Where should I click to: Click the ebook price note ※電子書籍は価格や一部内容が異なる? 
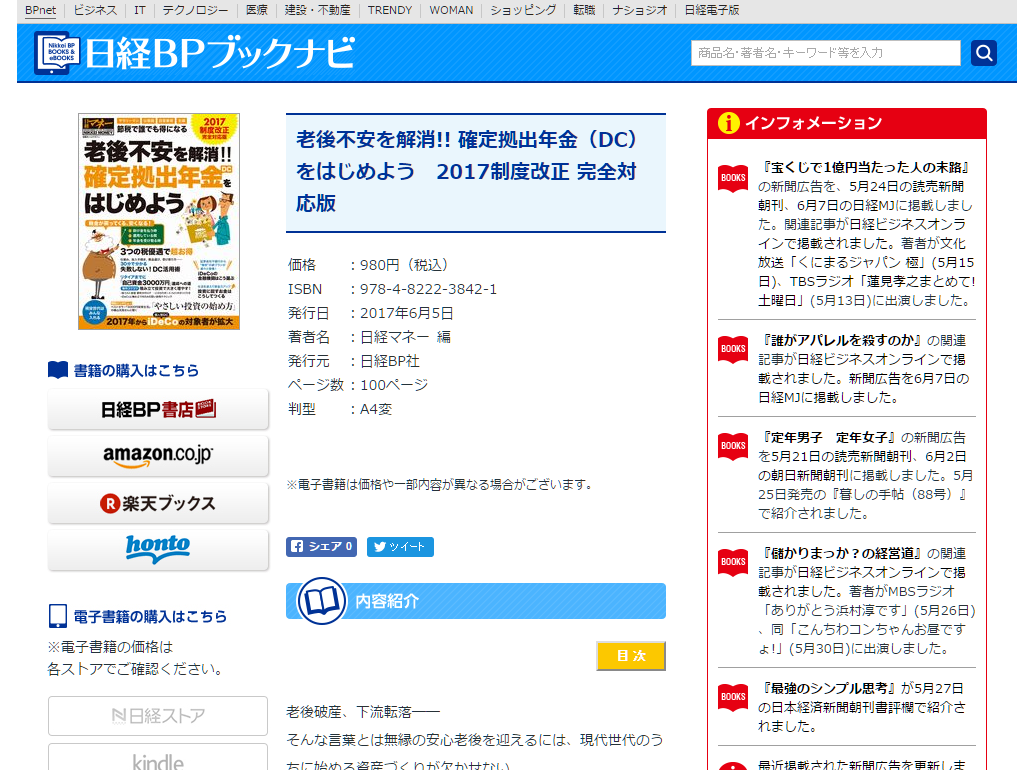click(x=440, y=485)
